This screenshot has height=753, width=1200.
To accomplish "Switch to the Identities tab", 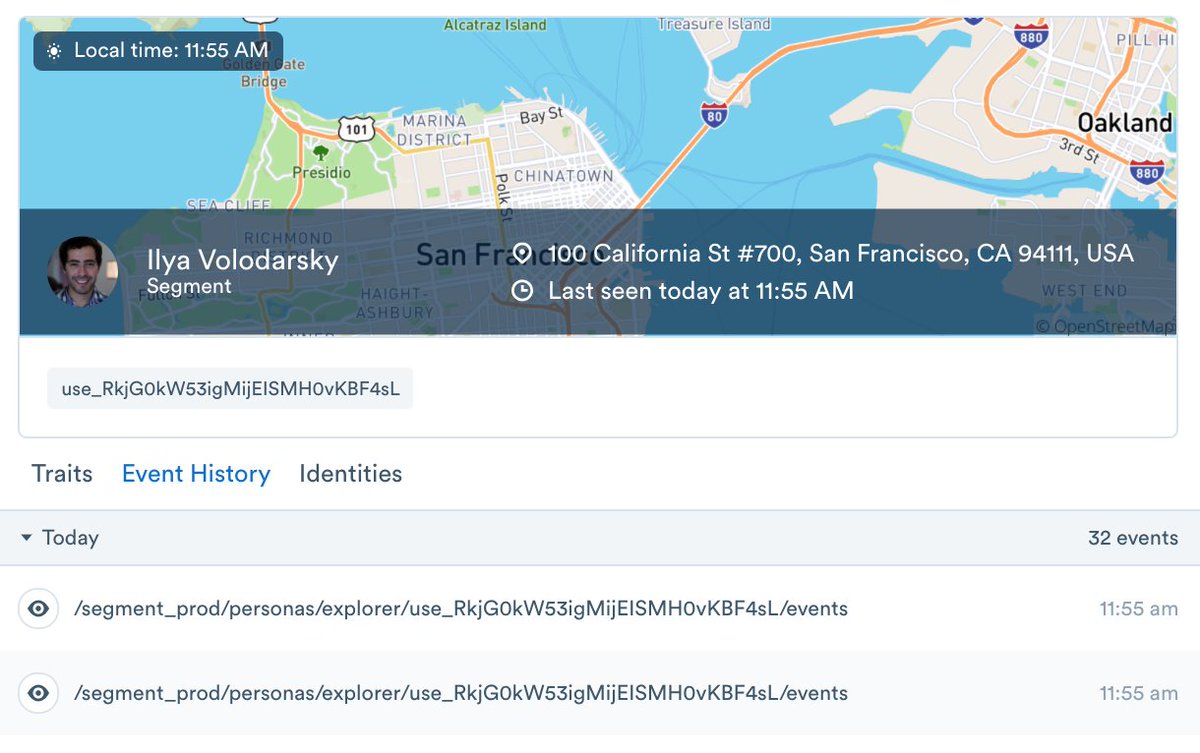I will pos(351,473).
